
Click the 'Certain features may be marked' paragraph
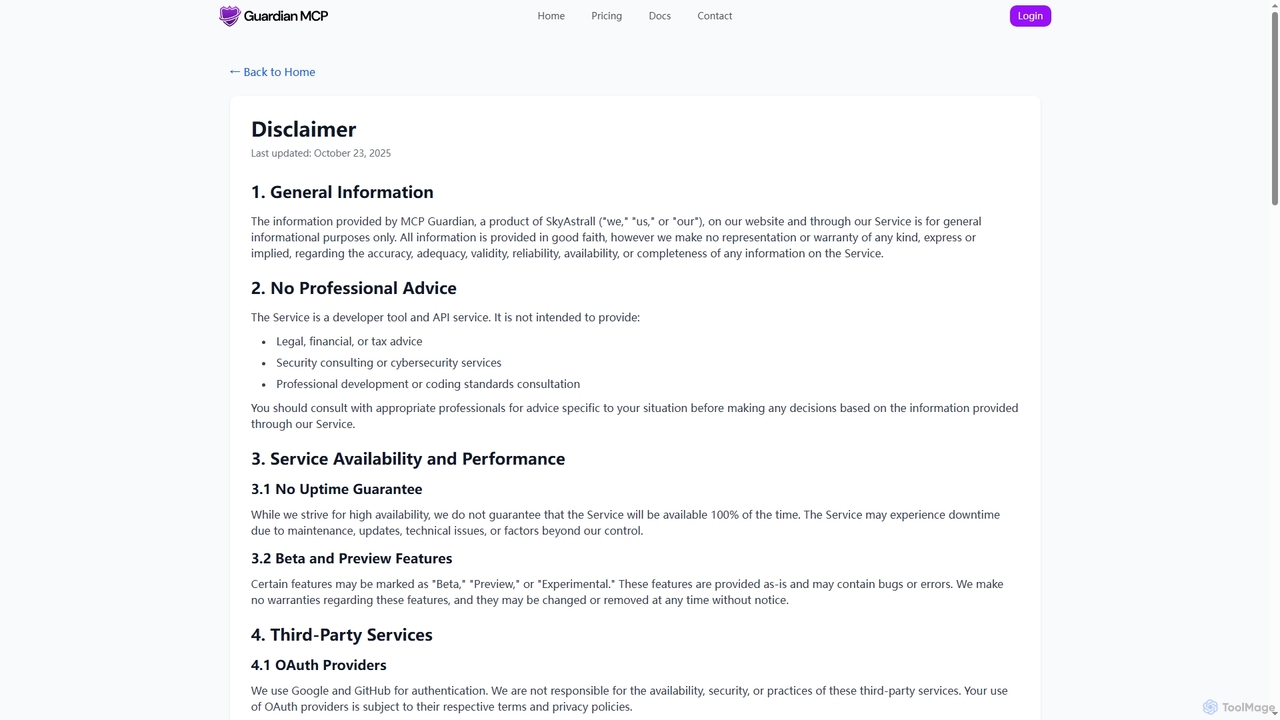click(x=627, y=592)
